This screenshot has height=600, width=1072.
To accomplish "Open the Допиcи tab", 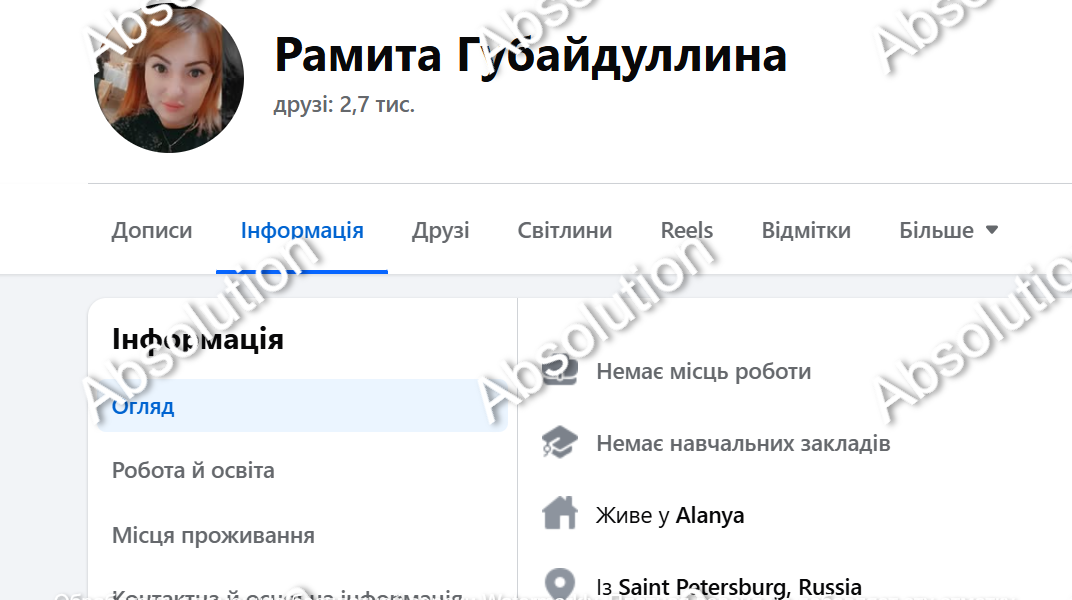I will click(x=152, y=230).
